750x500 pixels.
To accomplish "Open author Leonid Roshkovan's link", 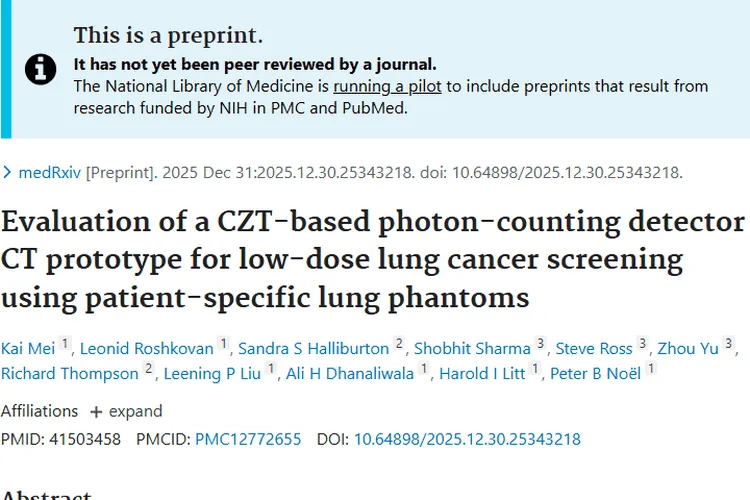I will [147, 348].
